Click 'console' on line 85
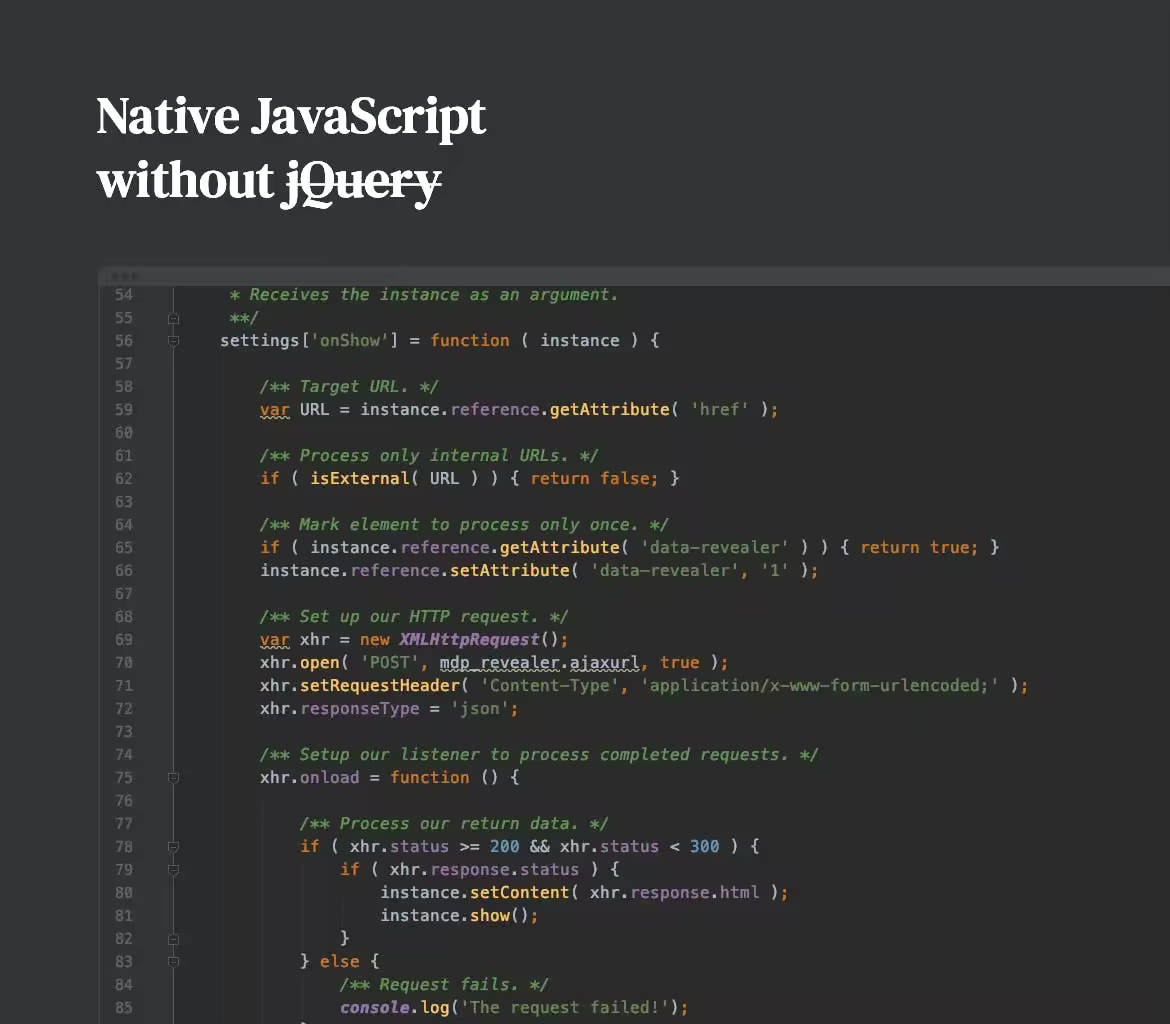The height and width of the screenshot is (1024, 1170). click(x=375, y=1008)
